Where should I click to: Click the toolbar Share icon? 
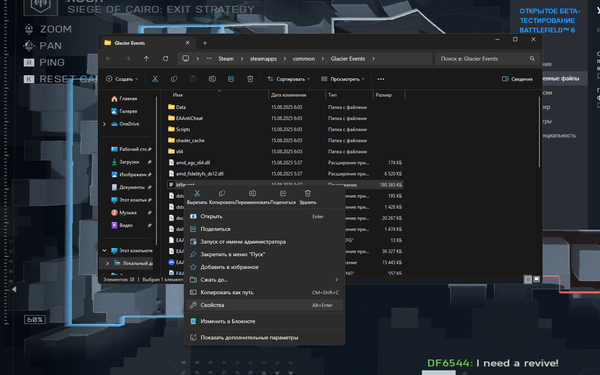(231, 79)
